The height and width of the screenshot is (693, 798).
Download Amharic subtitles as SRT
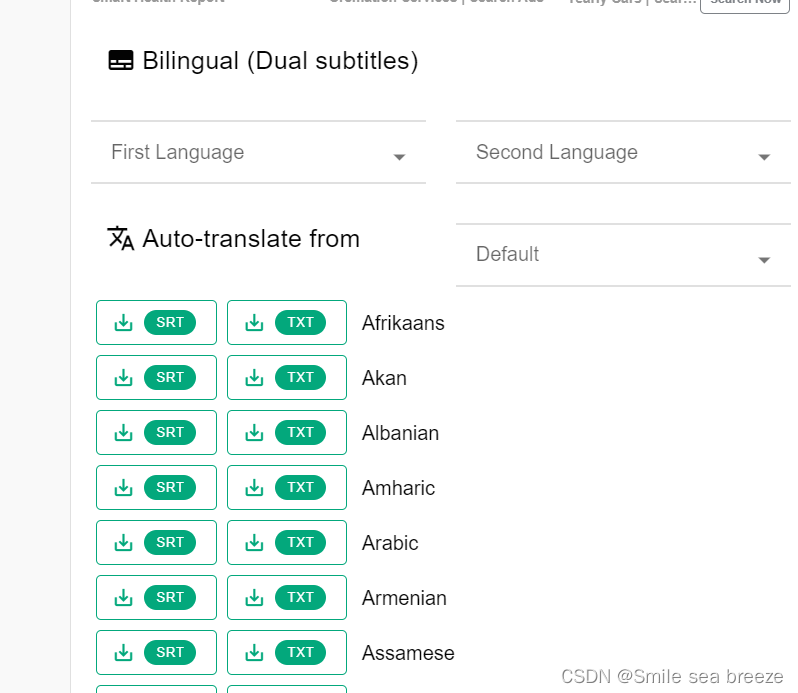point(156,487)
